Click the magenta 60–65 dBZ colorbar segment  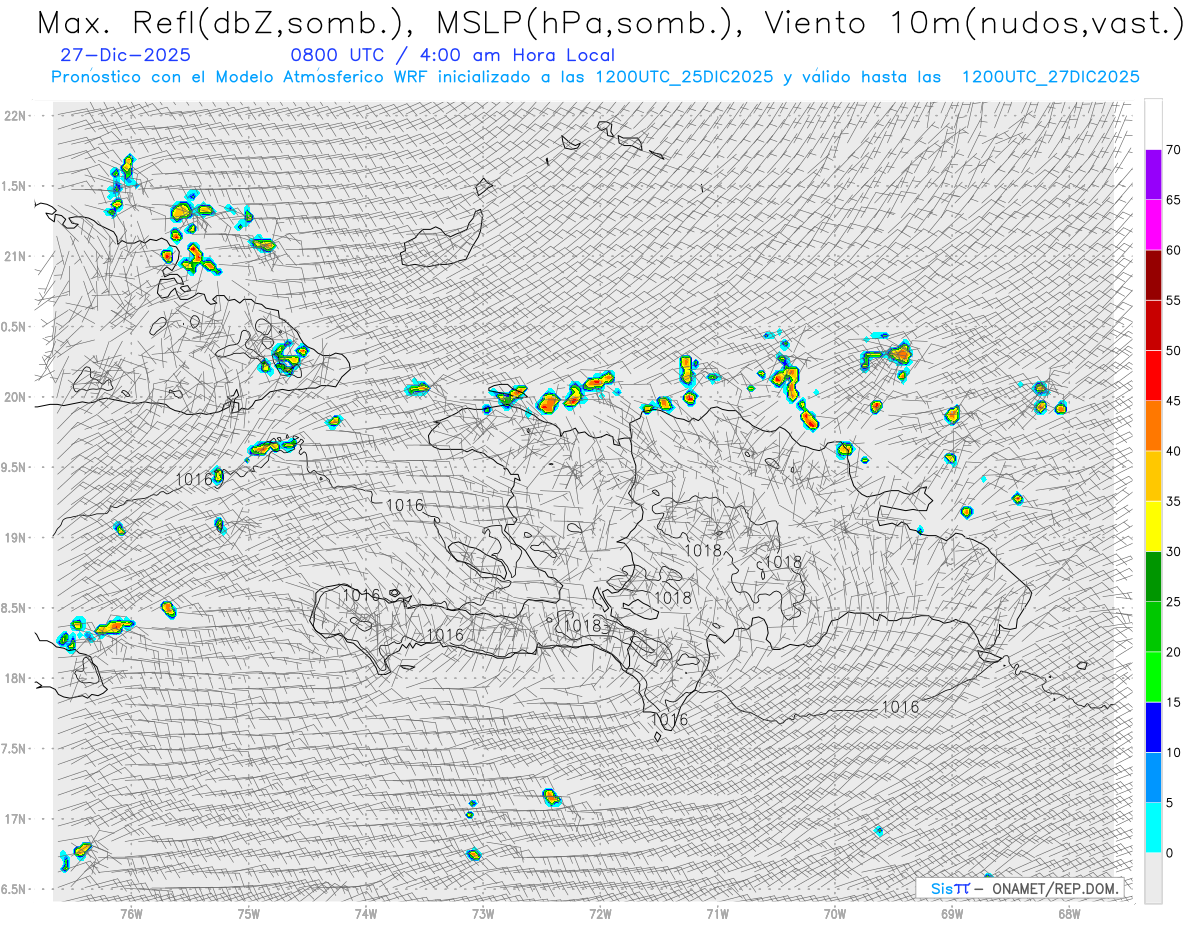1153,225
